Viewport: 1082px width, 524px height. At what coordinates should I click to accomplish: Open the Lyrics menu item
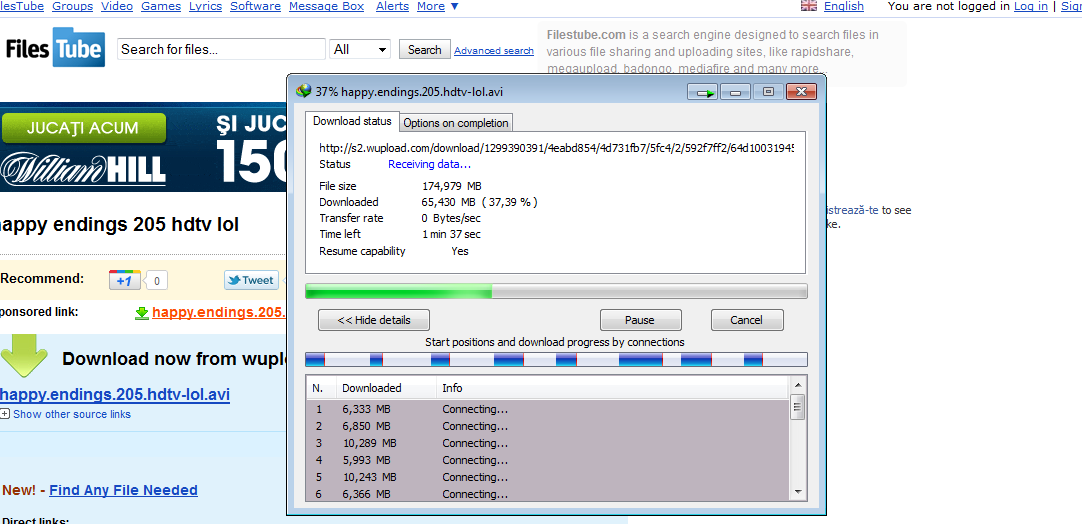tap(205, 6)
